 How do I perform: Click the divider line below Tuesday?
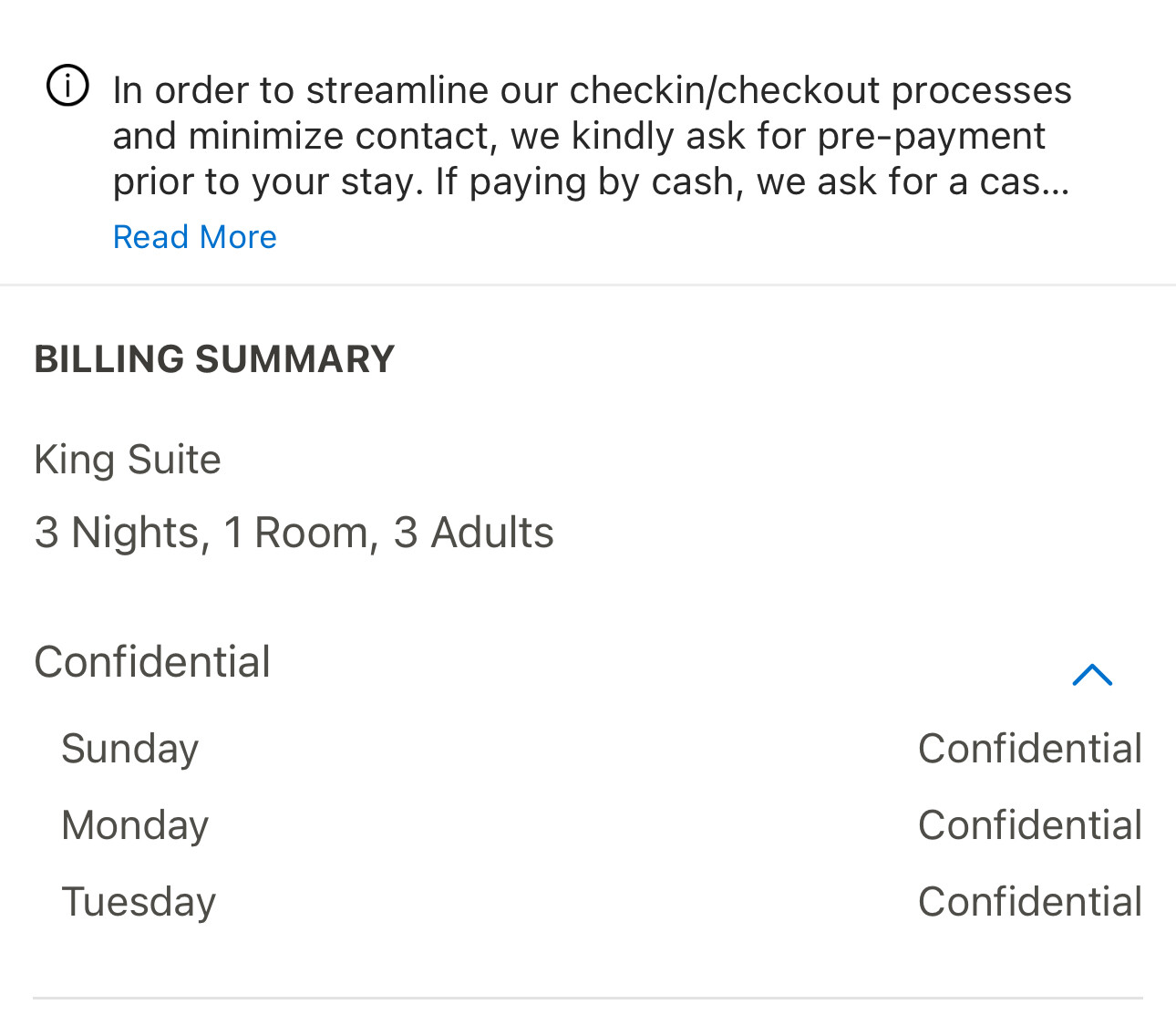pos(588,998)
